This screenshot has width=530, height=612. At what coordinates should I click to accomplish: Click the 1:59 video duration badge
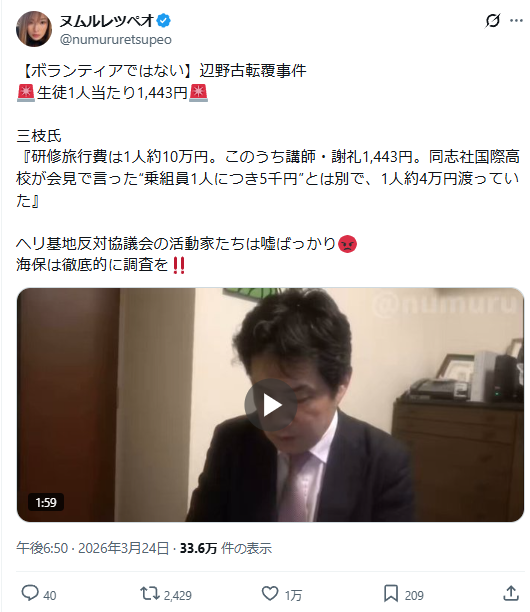tap(46, 502)
